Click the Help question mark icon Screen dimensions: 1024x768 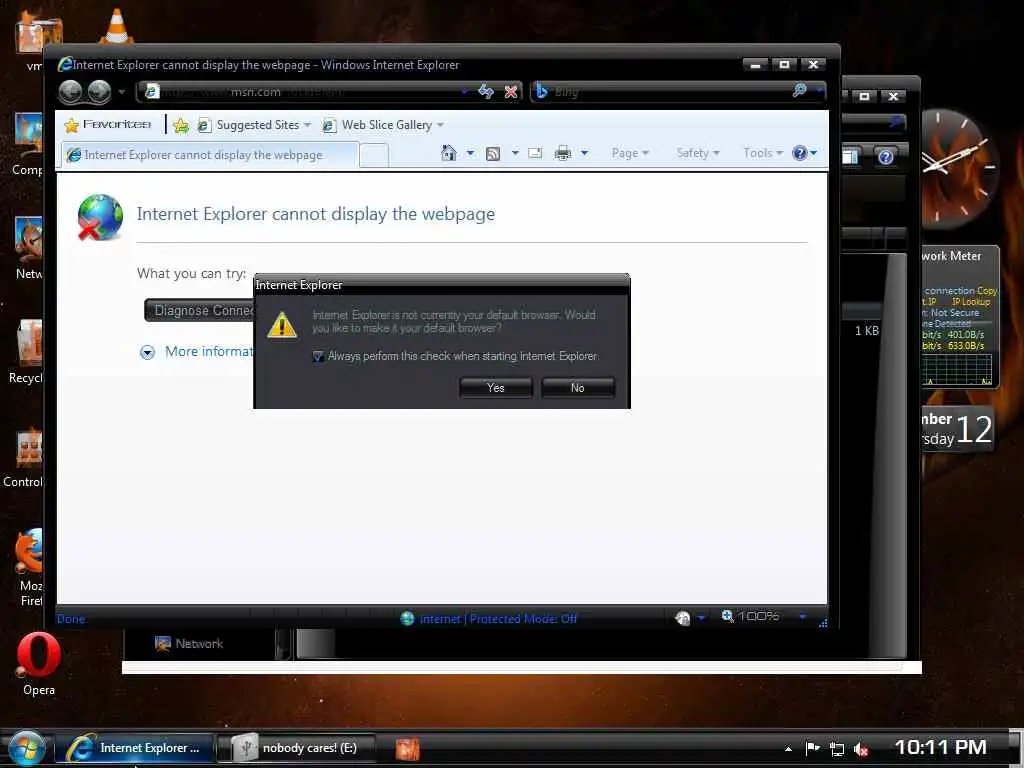[799, 153]
